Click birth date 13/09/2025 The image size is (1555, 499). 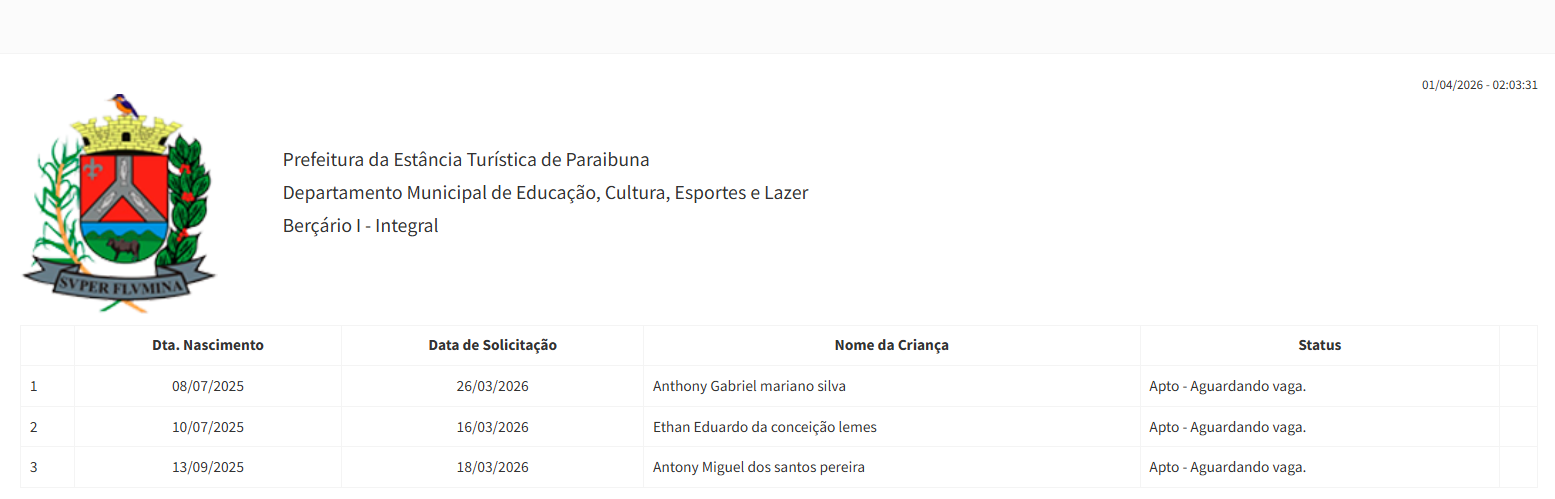pyautogui.click(x=208, y=467)
